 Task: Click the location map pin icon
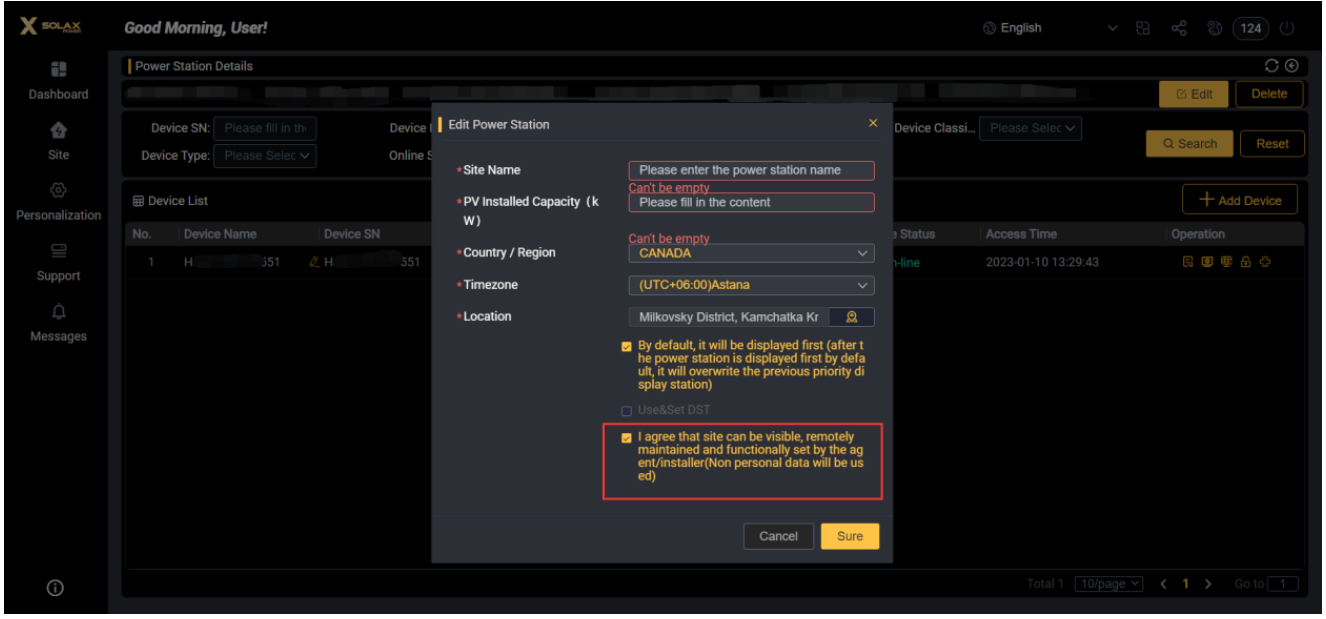[x=851, y=317]
